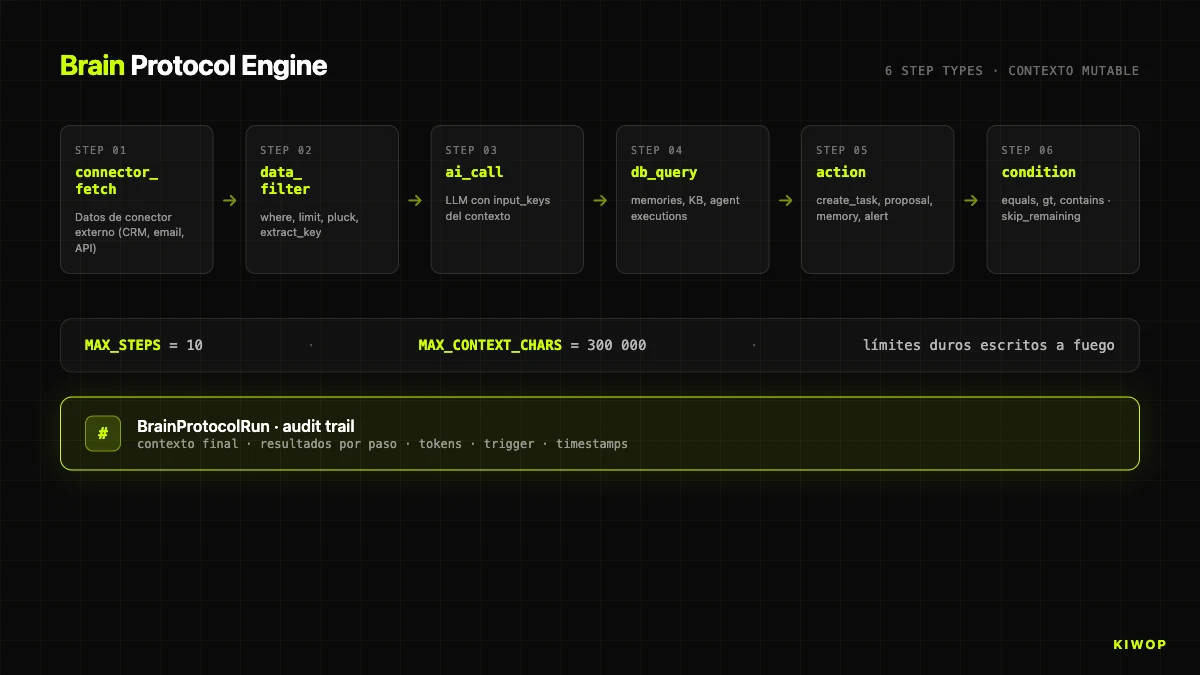Click the MAX_CONTEXT_CHARS = 300 000 value
This screenshot has height=675, width=1200.
pyautogui.click(x=532, y=345)
